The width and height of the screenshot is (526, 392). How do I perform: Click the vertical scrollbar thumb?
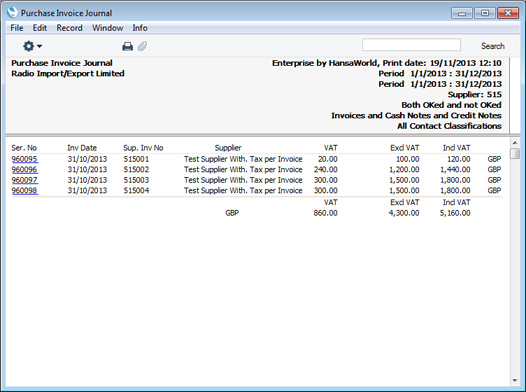(515, 153)
